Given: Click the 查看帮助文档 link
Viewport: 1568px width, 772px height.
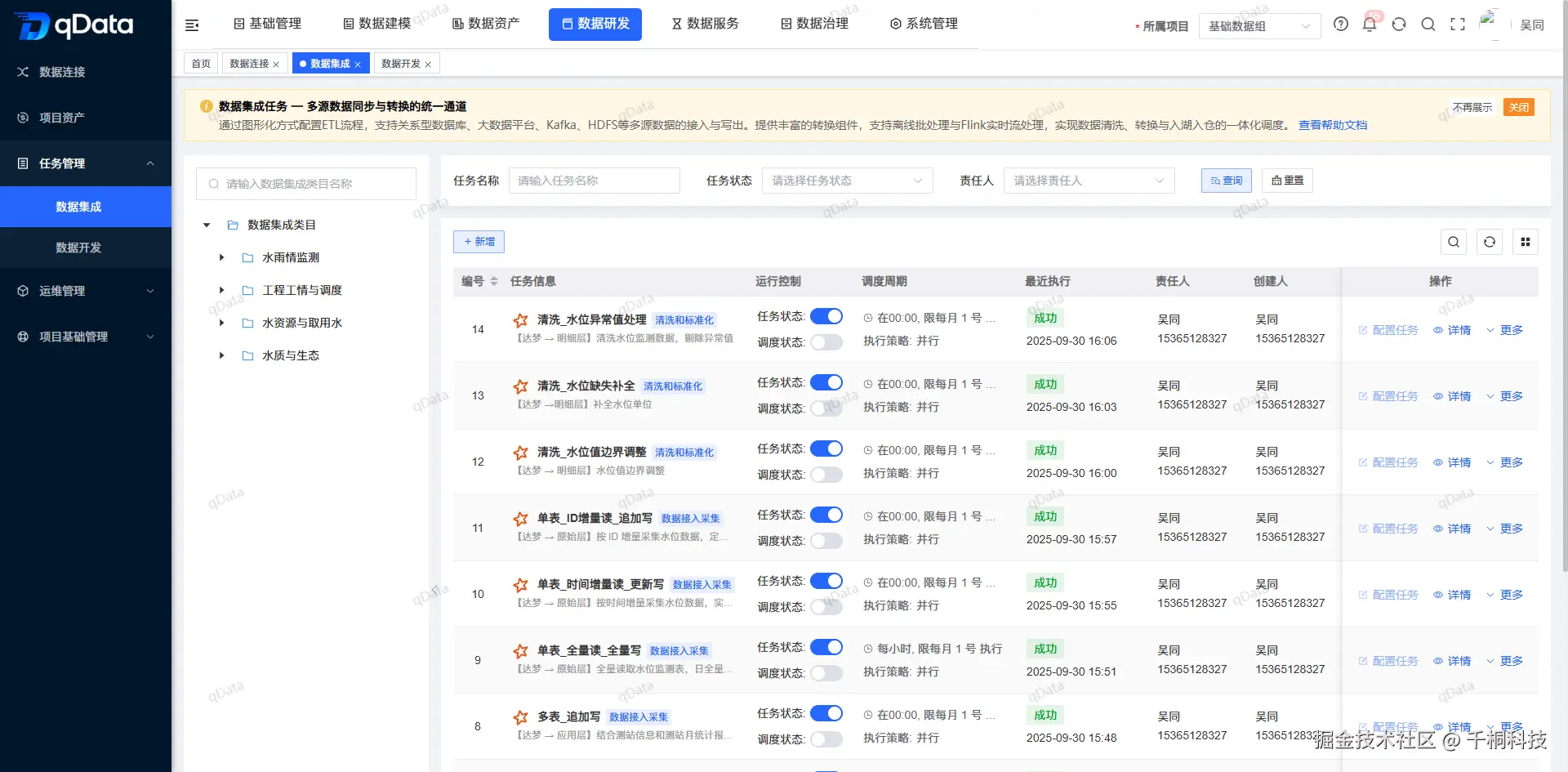Looking at the screenshot, I should tap(1333, 125).
